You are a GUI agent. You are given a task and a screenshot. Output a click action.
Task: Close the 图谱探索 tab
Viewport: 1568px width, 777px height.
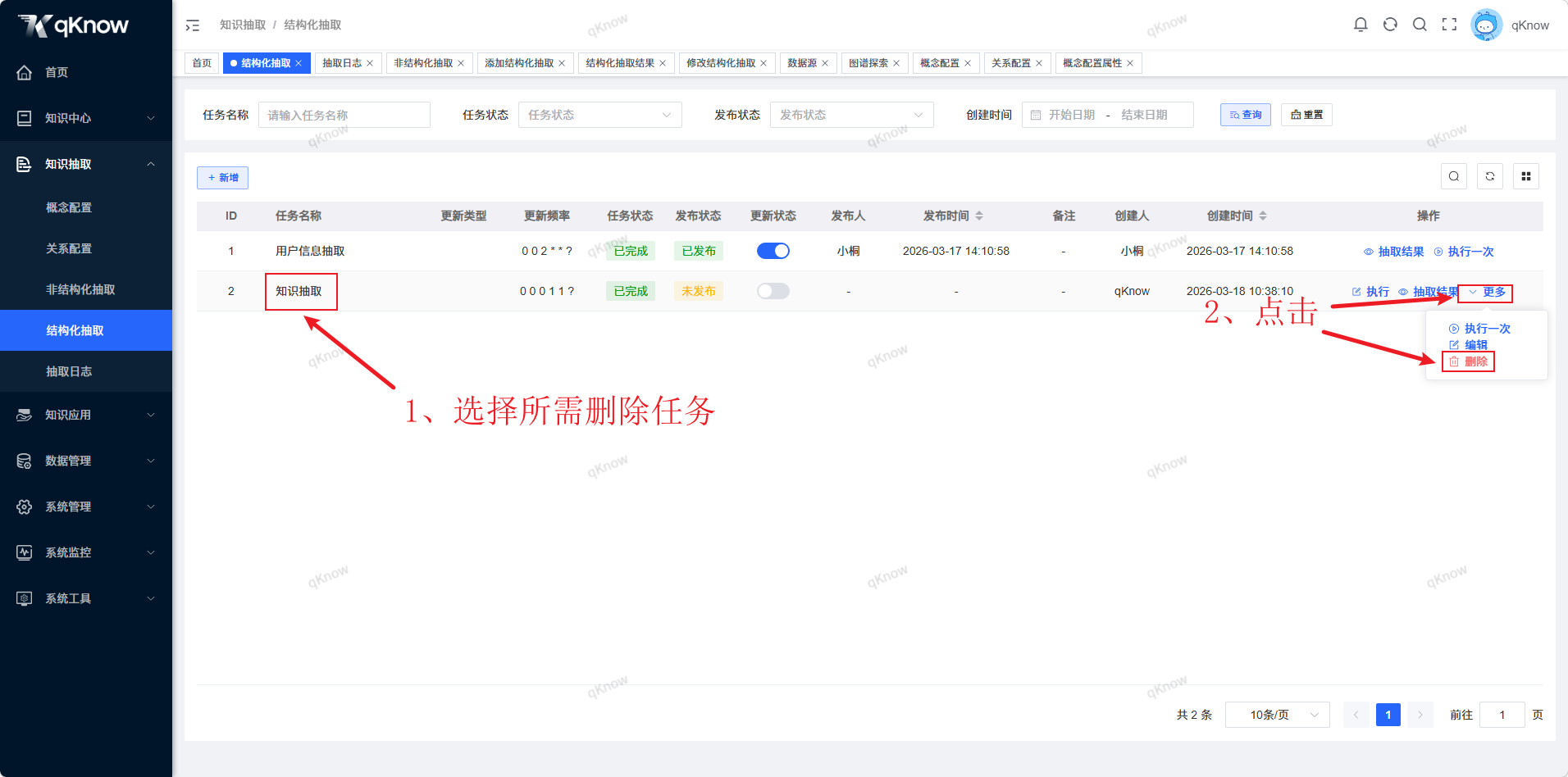(x=896, y=63)
